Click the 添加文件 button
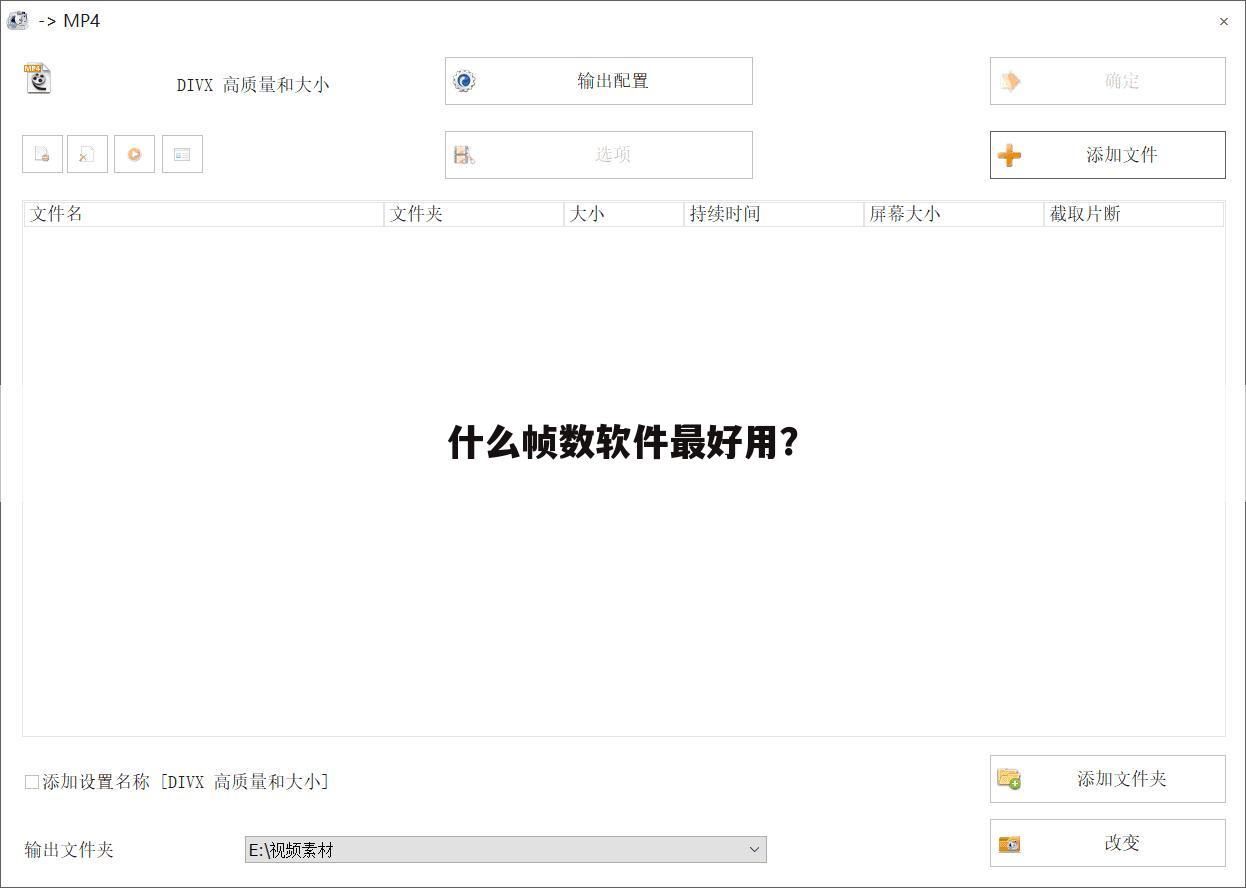 pyautogui.click(x=1107, y=155)
